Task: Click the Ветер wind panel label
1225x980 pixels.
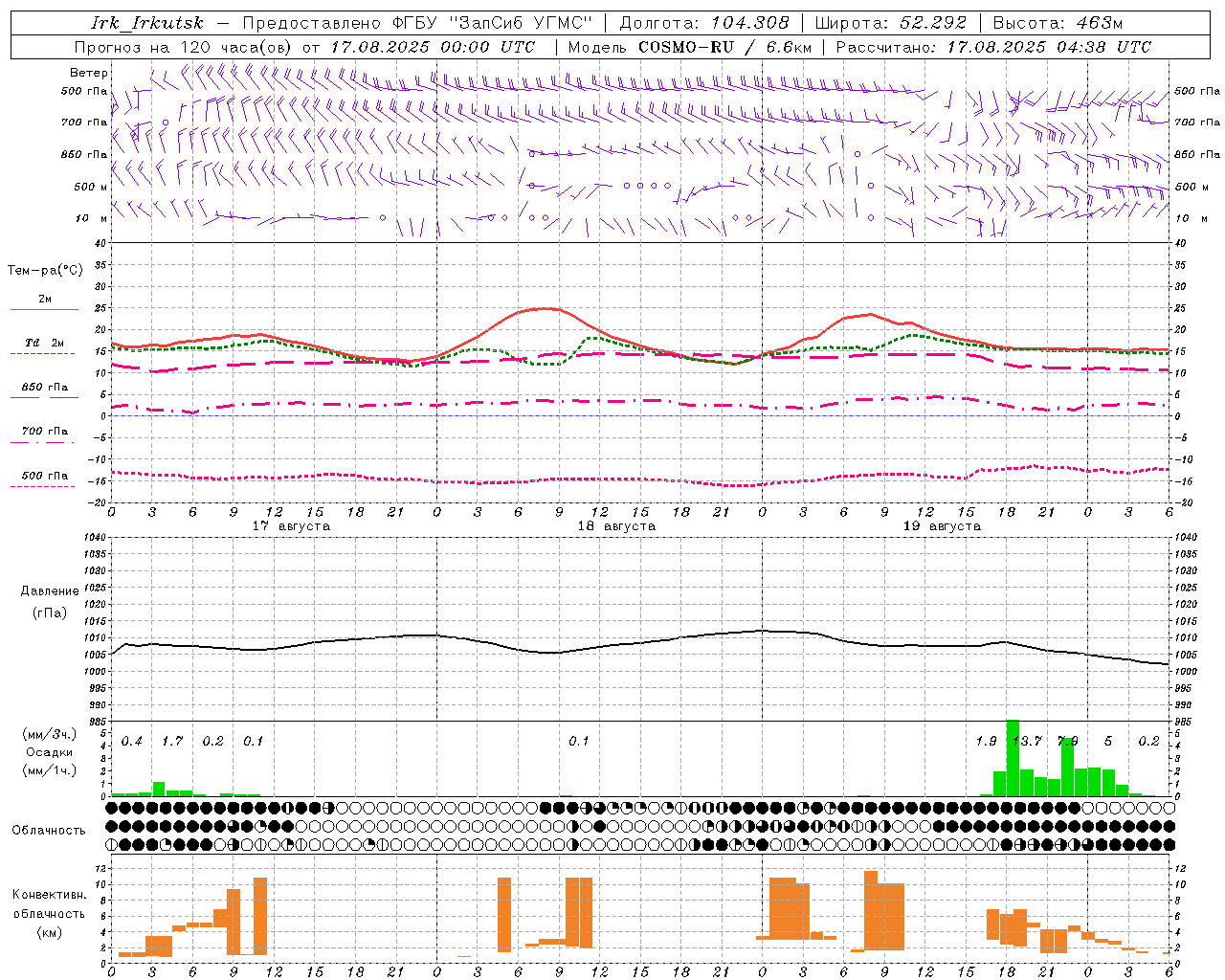Action: click(89, 73)
